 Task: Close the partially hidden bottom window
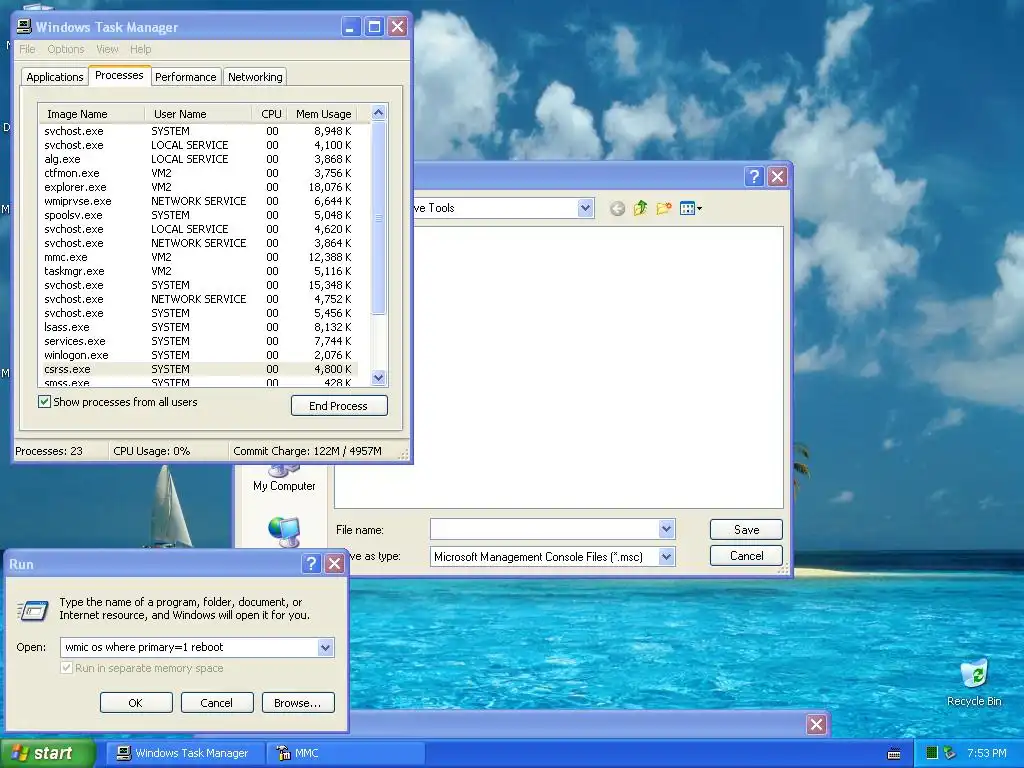(x=816, y=724)
